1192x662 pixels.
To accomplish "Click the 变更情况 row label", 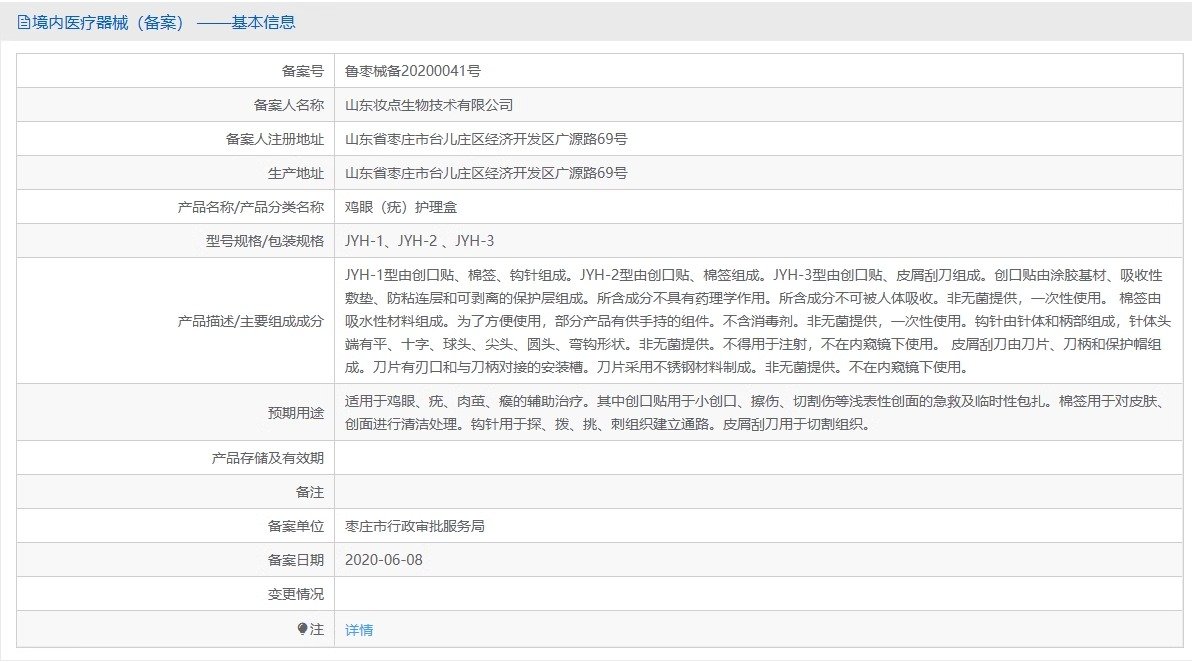I will click(x=296, y=594).
